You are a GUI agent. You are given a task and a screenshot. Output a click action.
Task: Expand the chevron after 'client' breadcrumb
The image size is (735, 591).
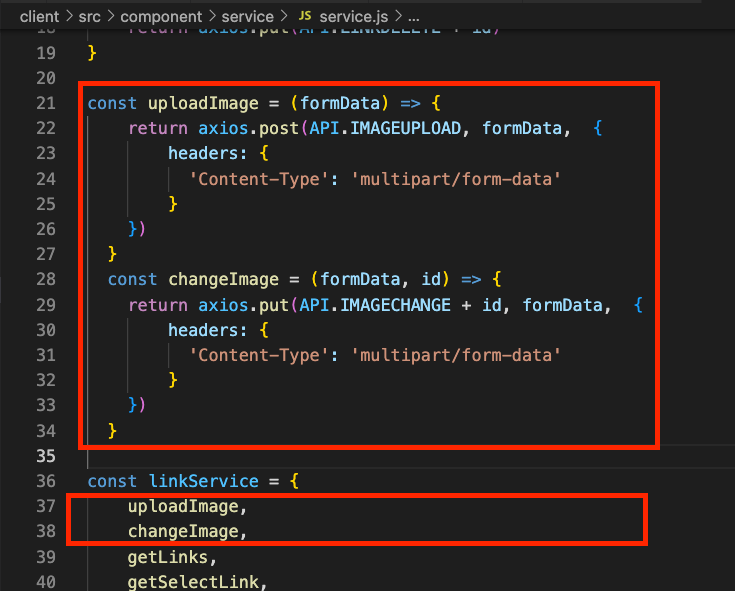click(x=69, y=16)
